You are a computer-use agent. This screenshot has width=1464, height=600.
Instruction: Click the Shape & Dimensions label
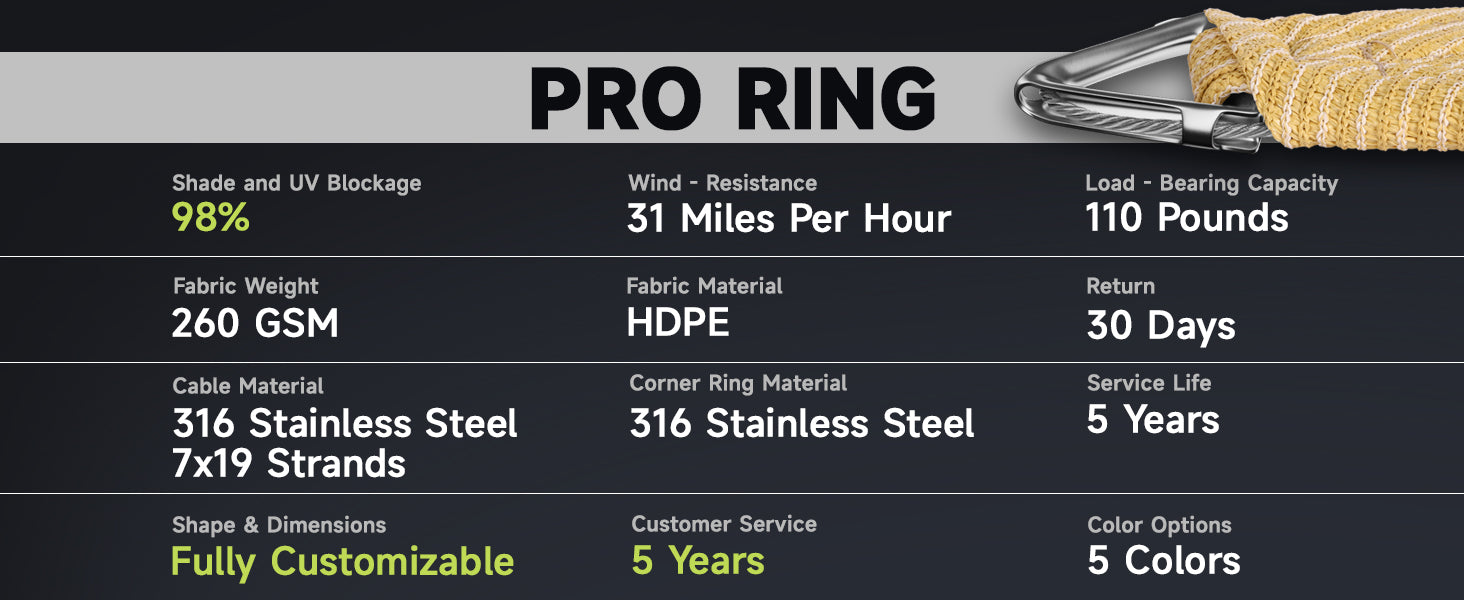pos(279,525)
